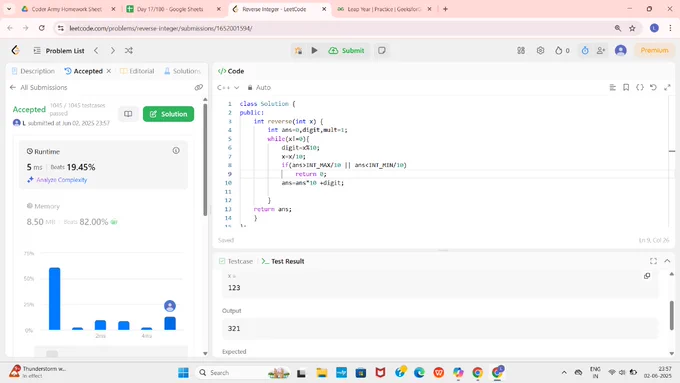Open LeetCode settings gear
Image resolution: width=680 pixels, height=383 pixels.
click(x=540, y=51)
